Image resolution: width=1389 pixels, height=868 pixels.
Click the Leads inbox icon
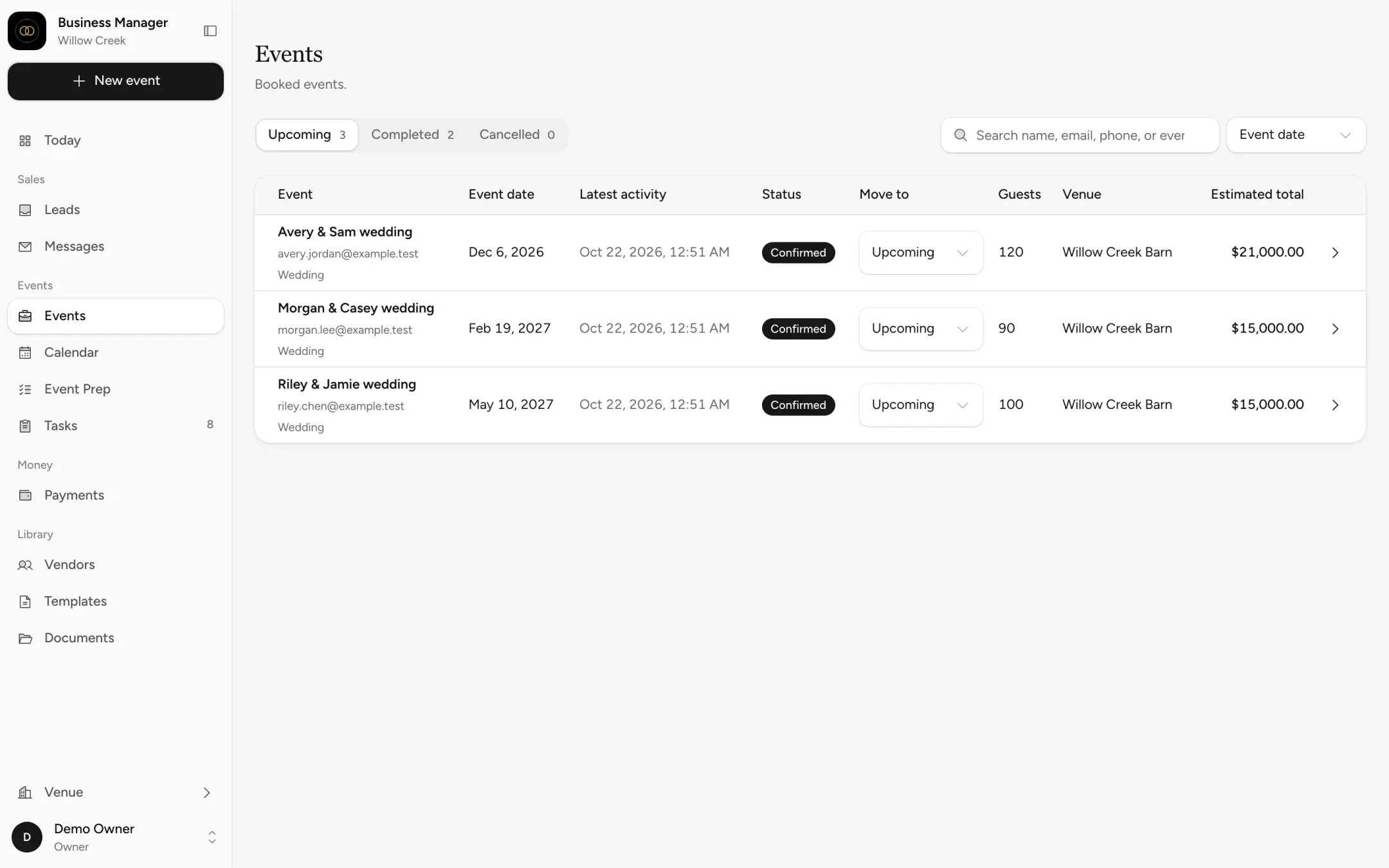(25, 210)
